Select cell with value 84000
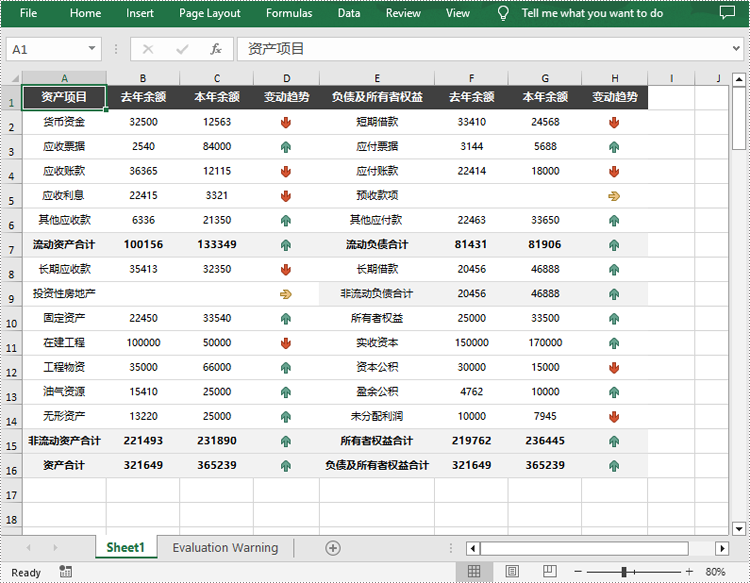The image size is (750, 583). (217, 146)
